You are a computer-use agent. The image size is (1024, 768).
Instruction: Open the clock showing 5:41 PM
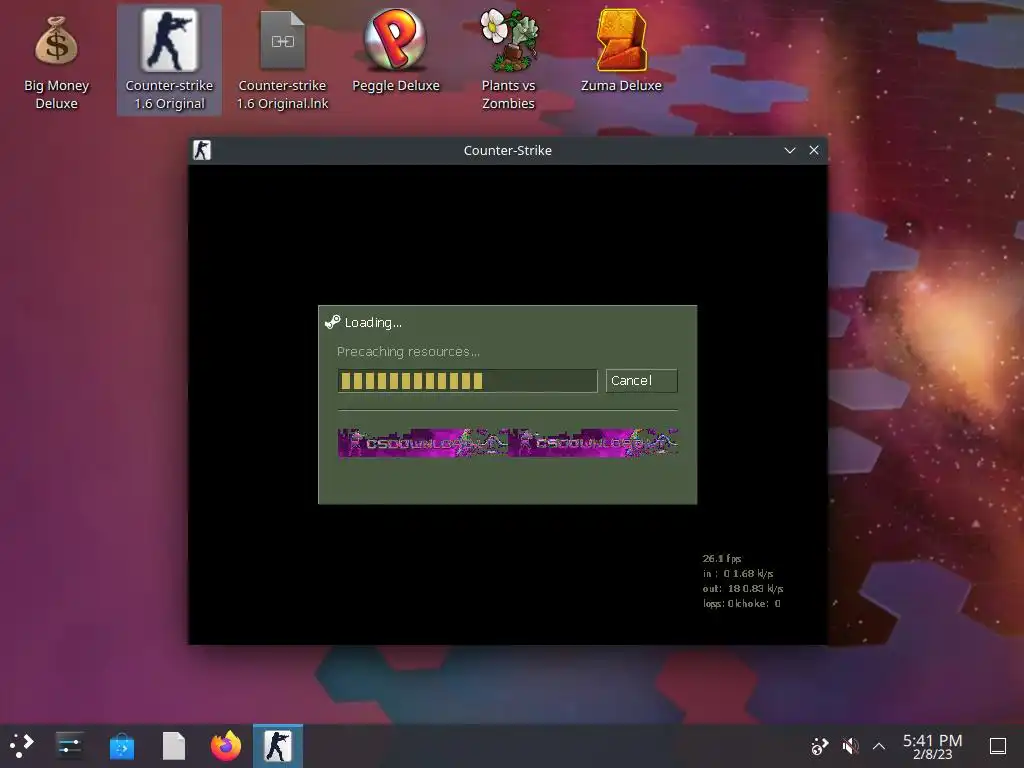tap(933, 746)
